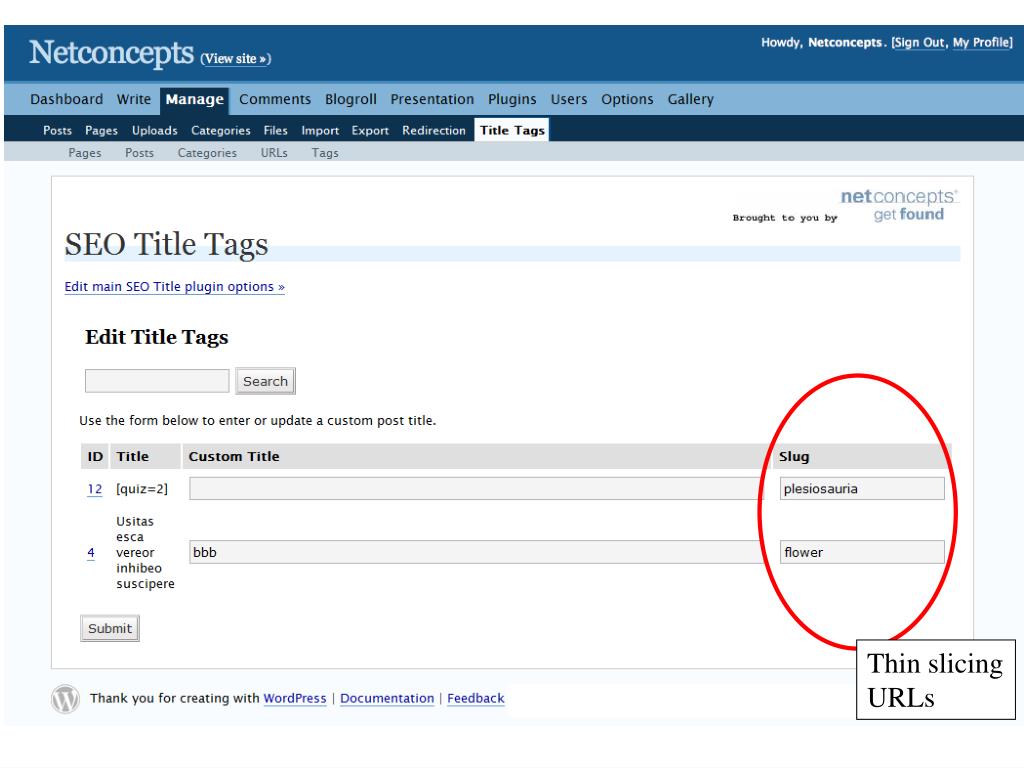Open the Redirection submenu
Image resolution: width=1024 pixels, height=768 pixels.
point(434,131)
